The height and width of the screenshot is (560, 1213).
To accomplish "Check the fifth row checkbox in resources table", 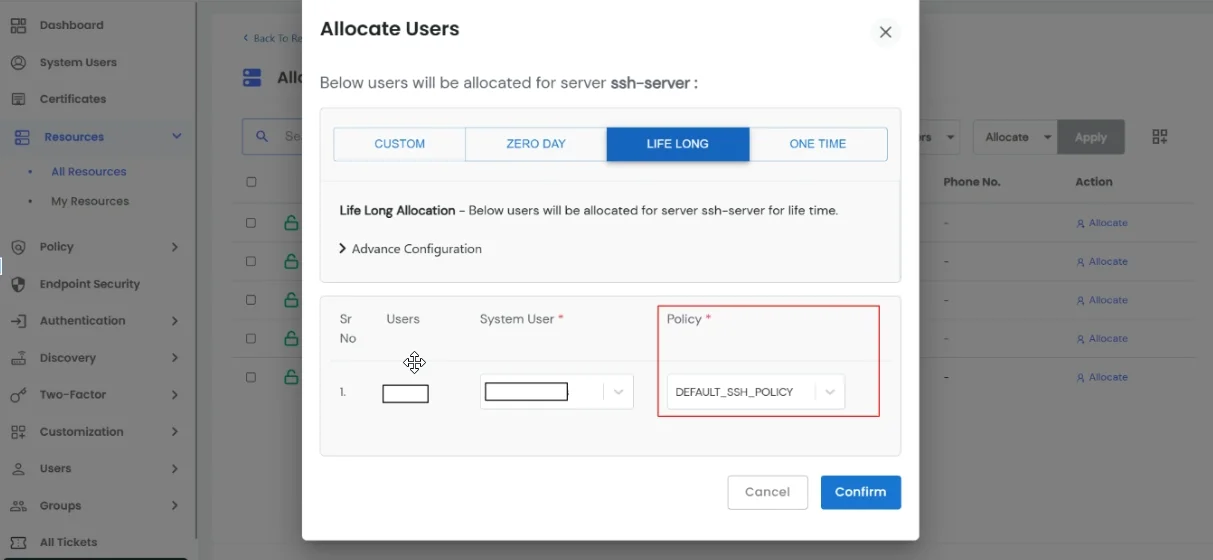I will (251, 377).
